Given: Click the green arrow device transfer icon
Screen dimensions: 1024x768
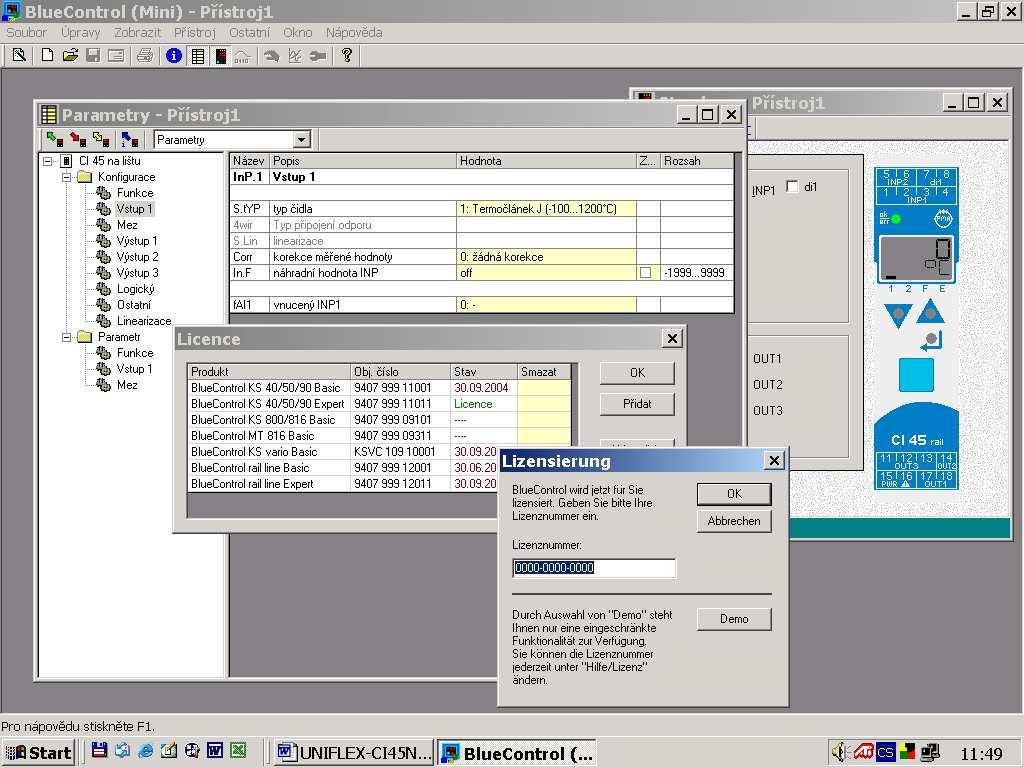Looking at the screenshot, I should click(x=55, y=139).
